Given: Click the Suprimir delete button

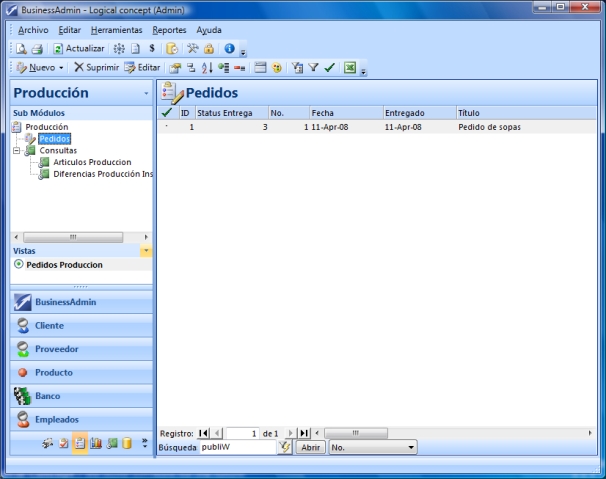Looking at the screenshot, I should tap(96, 67).
